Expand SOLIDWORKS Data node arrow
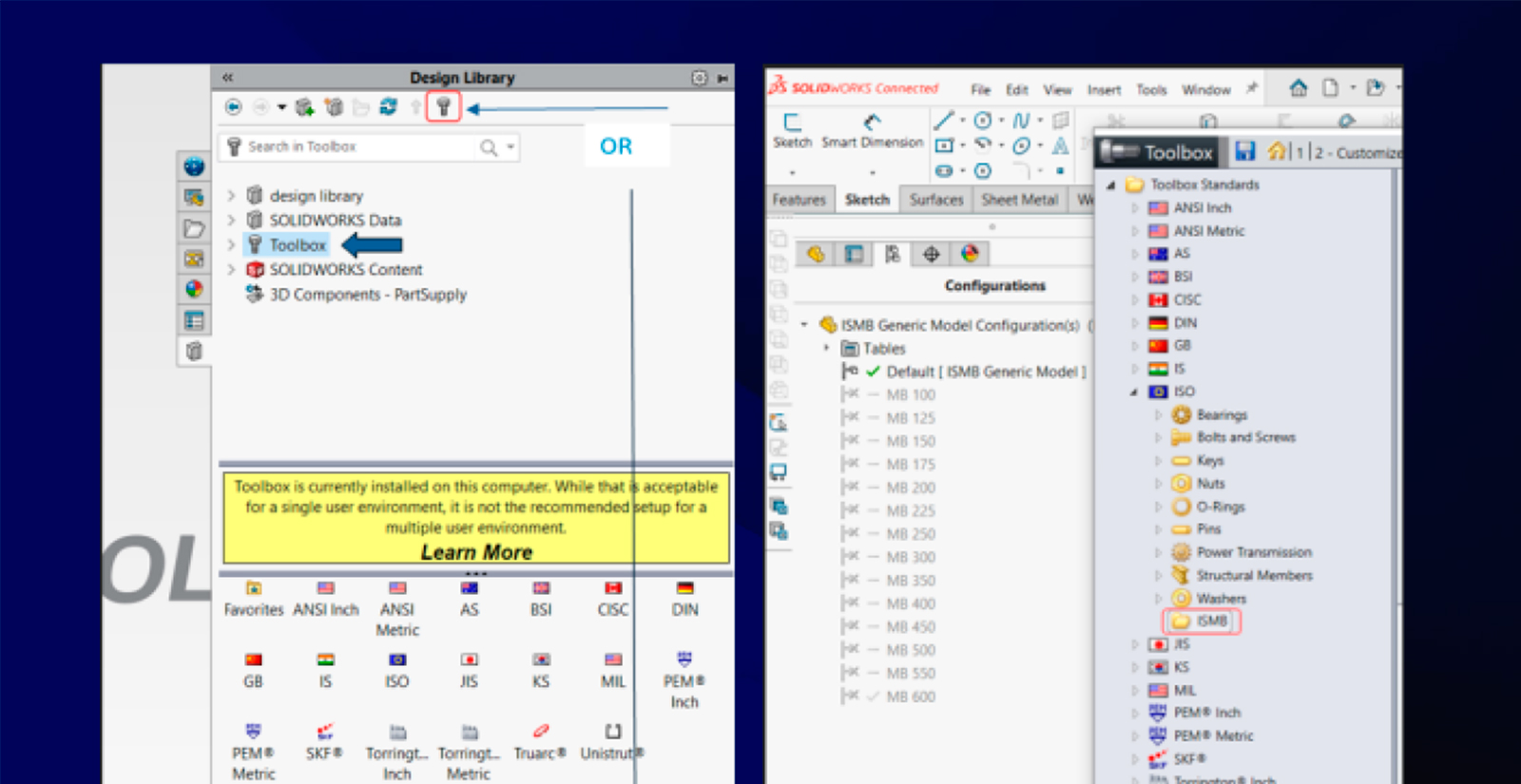Screen dimensions: 1521x784 (231, 220)
